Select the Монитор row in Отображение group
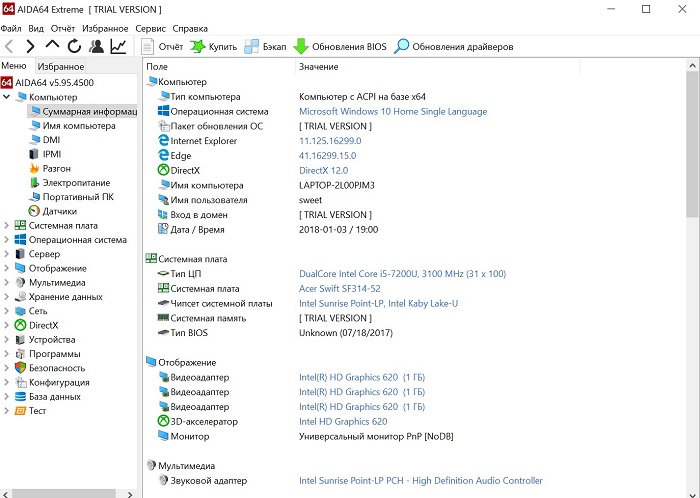The width and height of the screenshot is (700, 498). pos(305,436)
